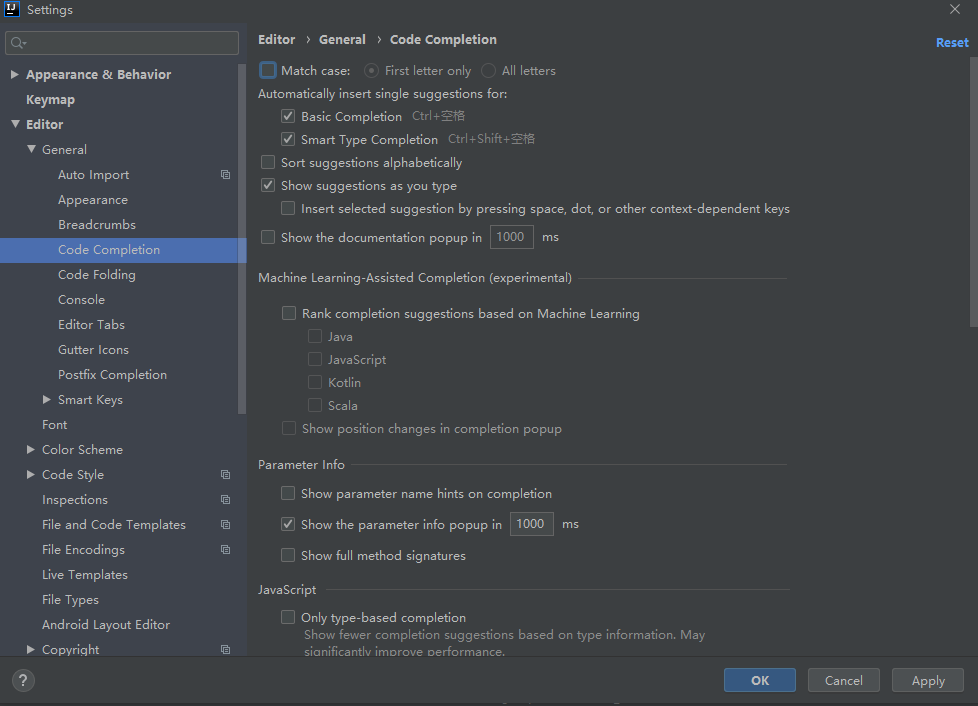Click the project-level icon beside File Encodings
This screenshot has height=706, width=978.
(x=225, y=550)
